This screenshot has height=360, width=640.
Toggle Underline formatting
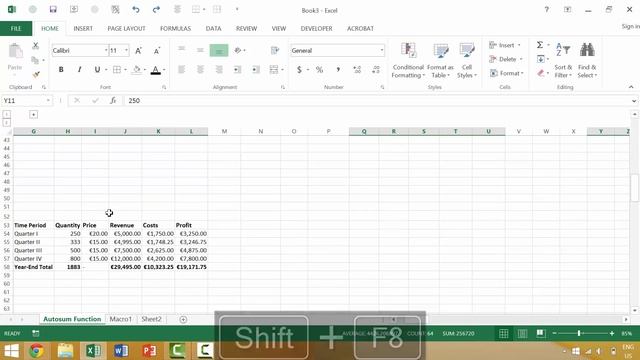(x=97, y=70)
